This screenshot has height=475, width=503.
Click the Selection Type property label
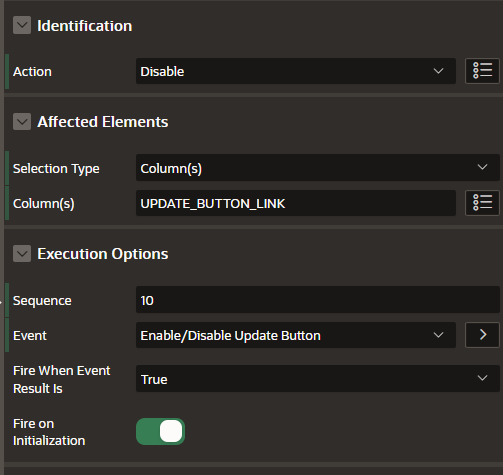(x=56, y=168)
